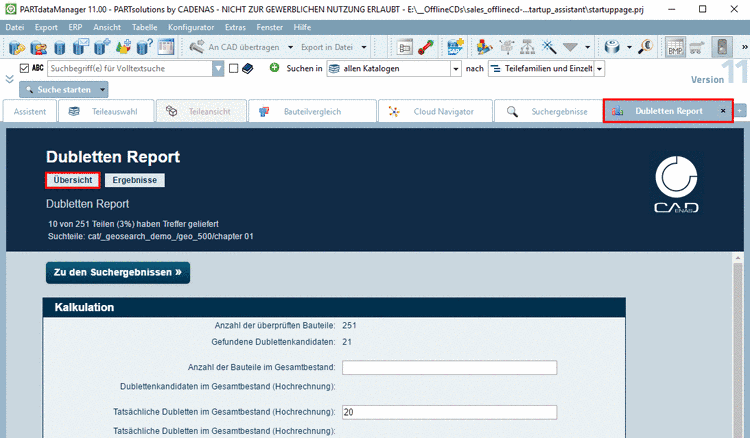Click the gray funnel filter icon
Screen dimensions: 750x438
tap(570, 47)
